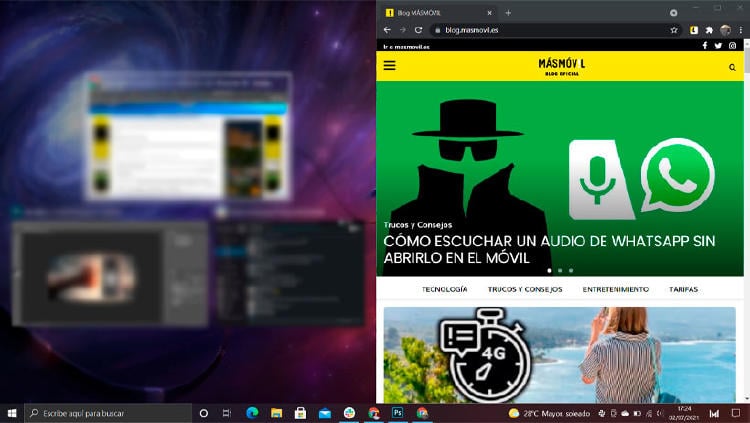Go back with Chrome's back arrow
The width and height of the screenshot is (750, 423).
pos(387,30)
